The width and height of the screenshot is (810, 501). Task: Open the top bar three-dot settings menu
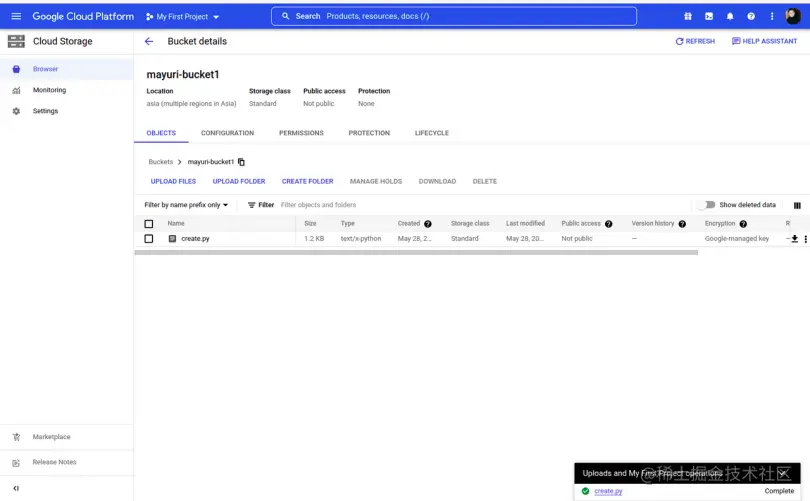point(772,17)
